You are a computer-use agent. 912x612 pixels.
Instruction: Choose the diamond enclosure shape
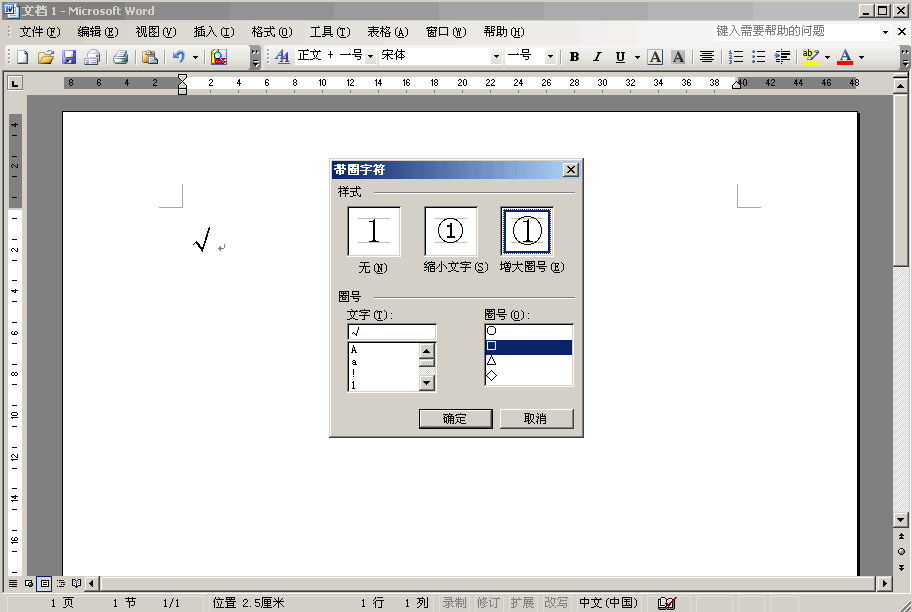tap(528, 376)
